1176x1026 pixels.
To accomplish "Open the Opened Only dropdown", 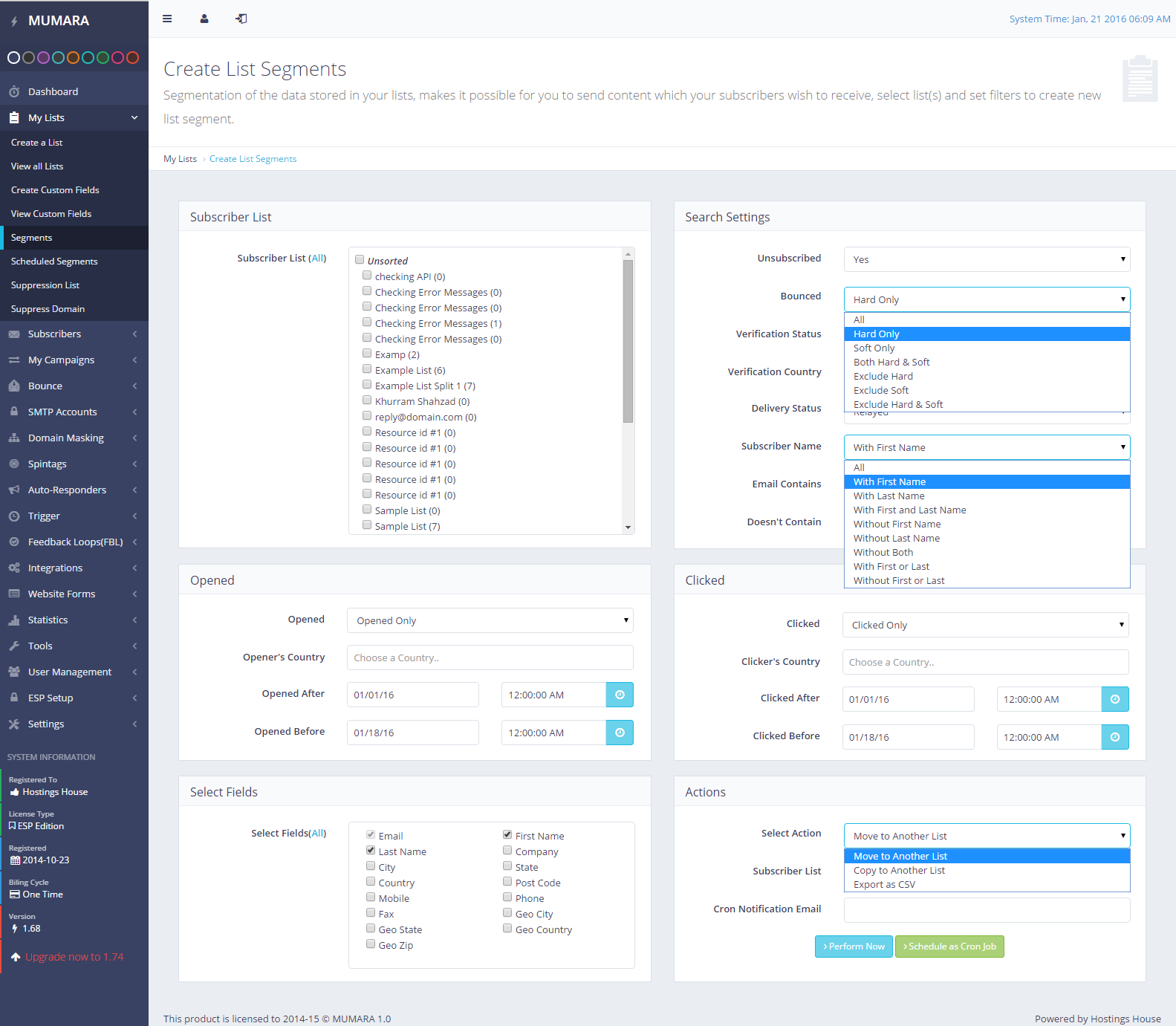I will (490, 620).
